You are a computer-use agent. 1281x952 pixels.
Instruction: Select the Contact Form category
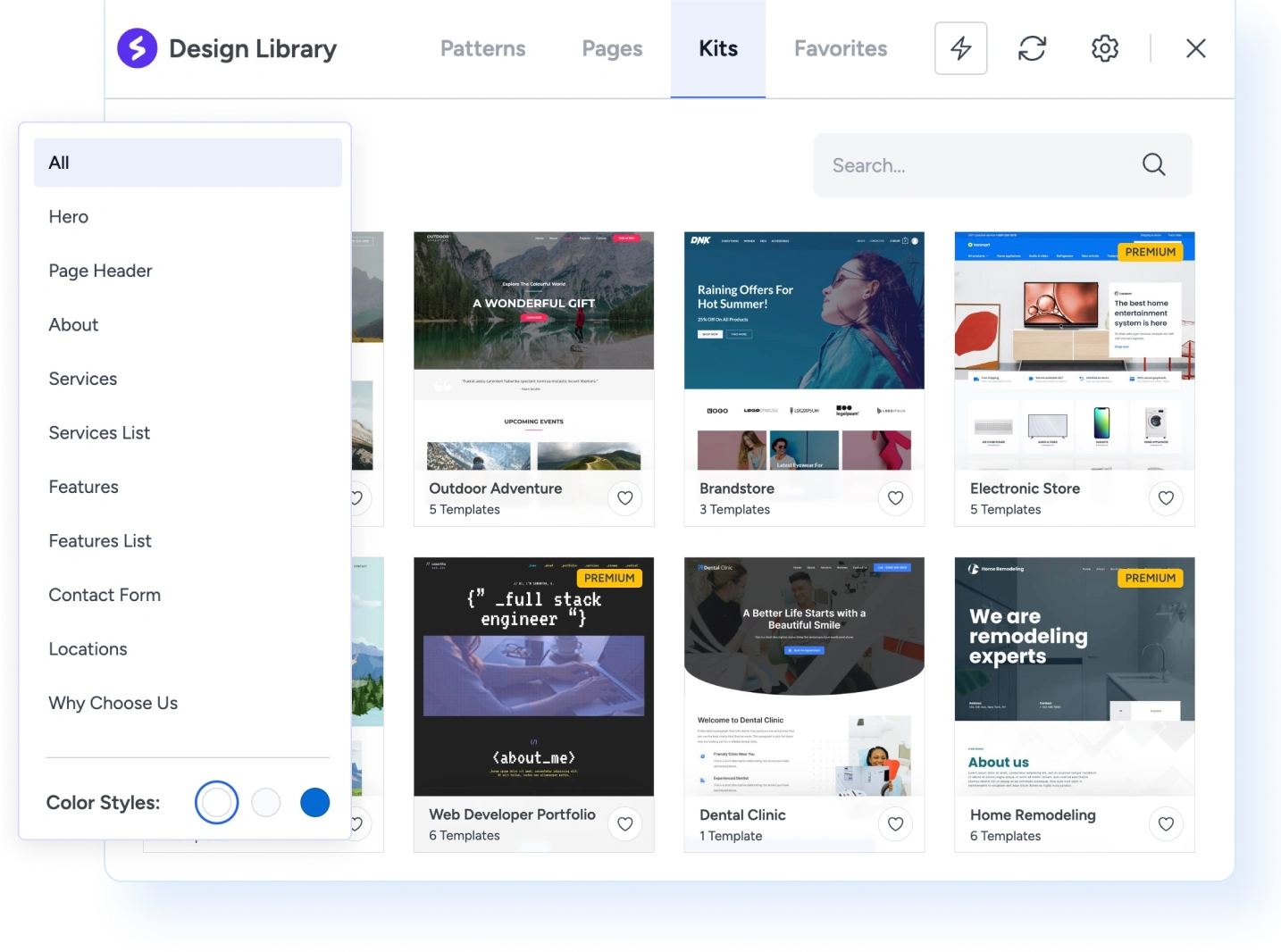click(105, 595)
